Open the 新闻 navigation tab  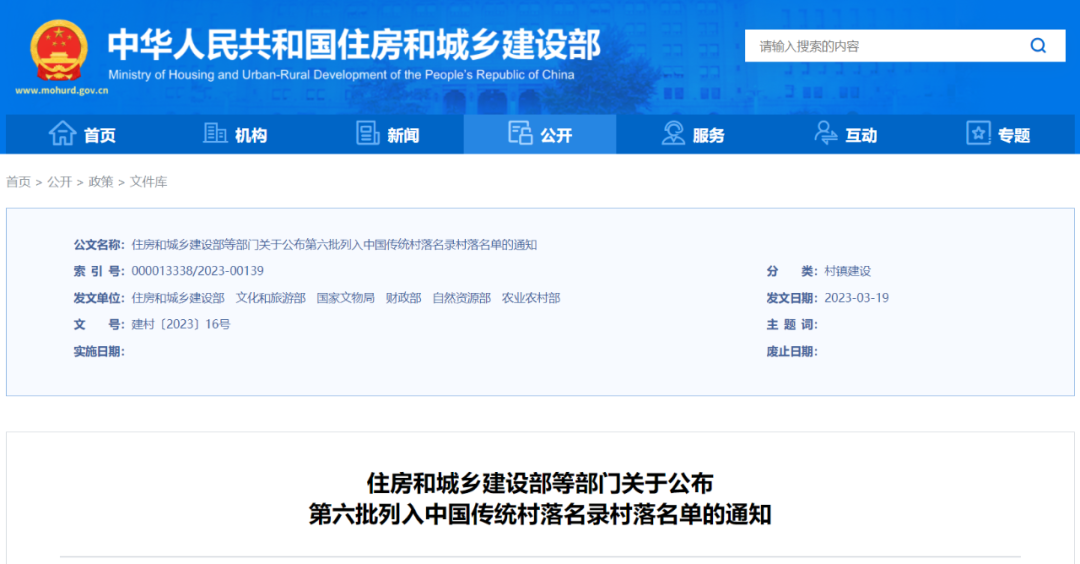(x=388, y=134)
